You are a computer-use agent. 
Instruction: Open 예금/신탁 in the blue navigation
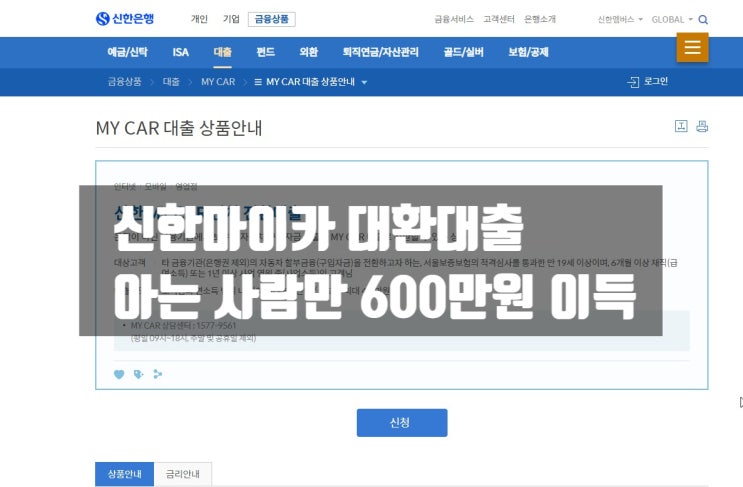127,52
